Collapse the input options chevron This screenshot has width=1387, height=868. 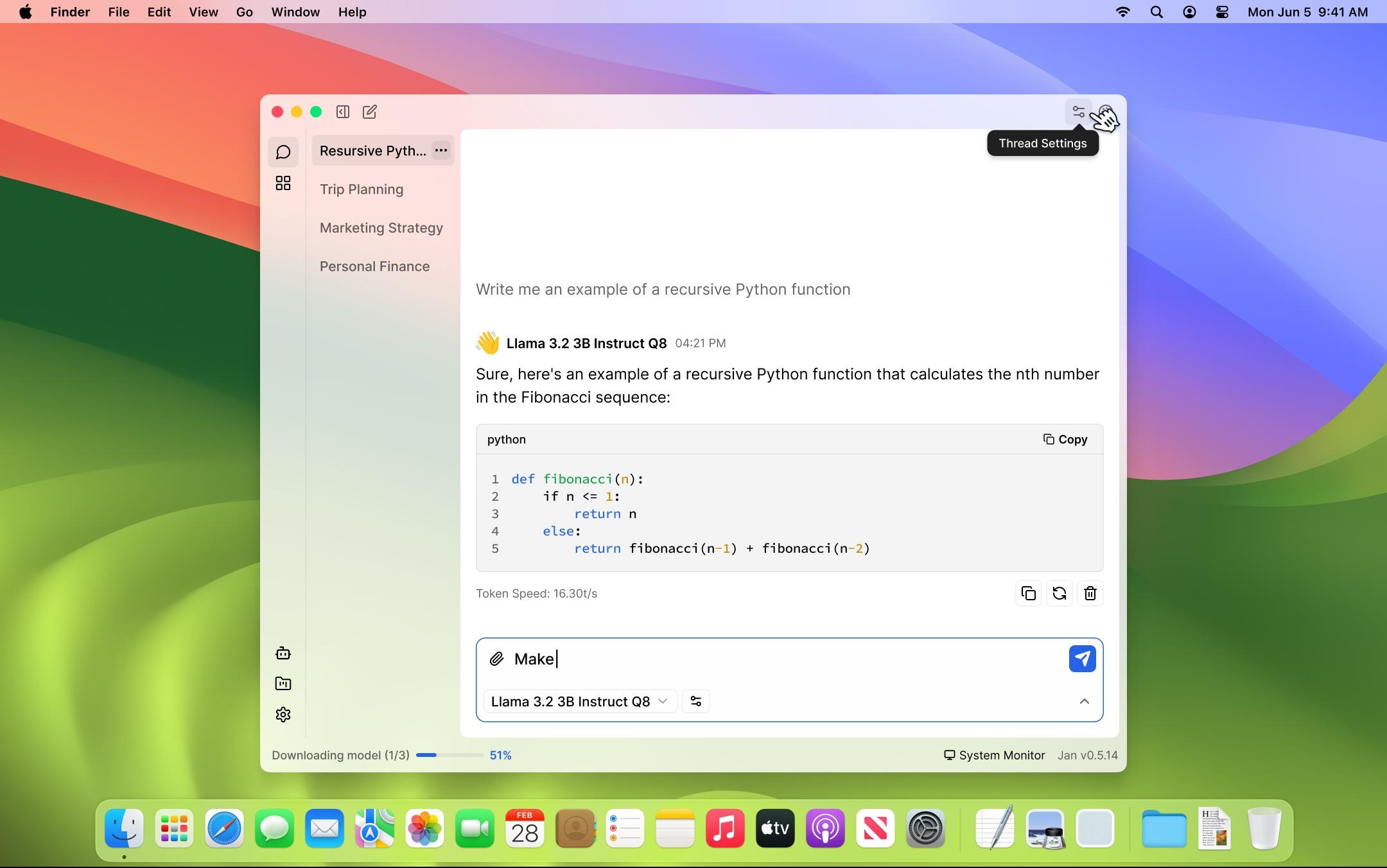[1084, 702]
